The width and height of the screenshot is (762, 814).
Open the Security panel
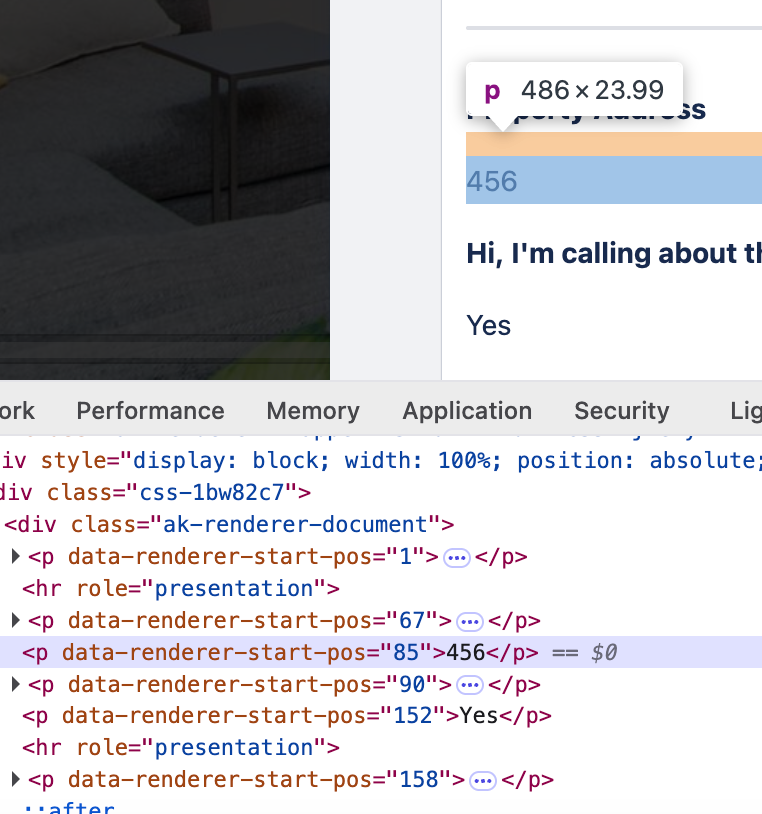621,410
